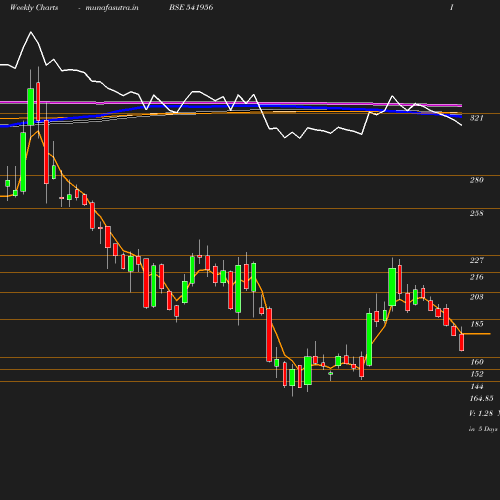Click the 258 price level label
Viewport: 500px width, 500px height.
pos(477,213)
